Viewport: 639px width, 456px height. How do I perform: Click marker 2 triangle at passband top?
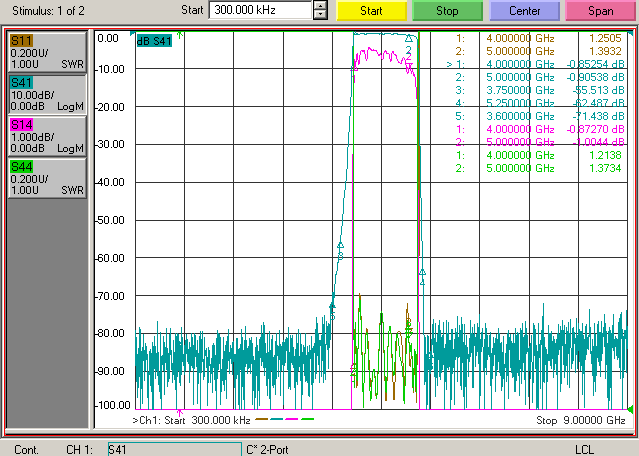pos(409,39)
